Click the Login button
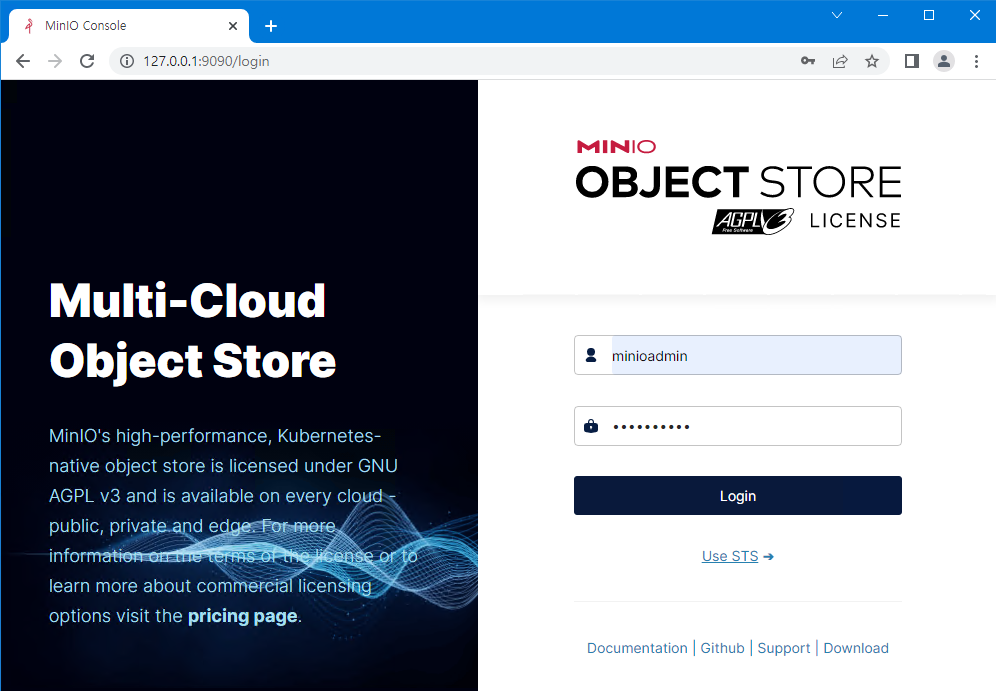This screenshot has width=996, height=691. [x=737, y=495]
